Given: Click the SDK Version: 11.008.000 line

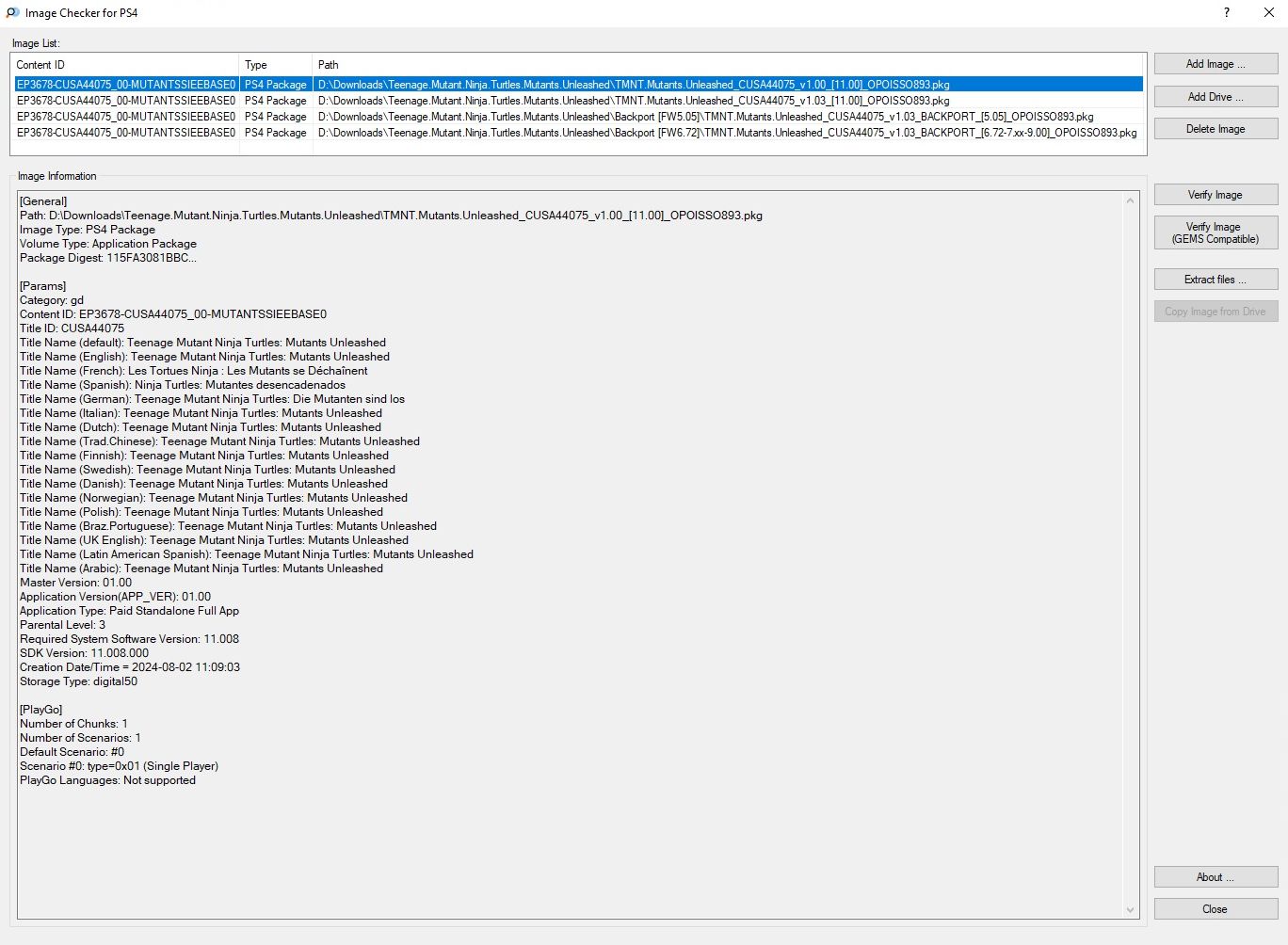Looking at the screenshot, I should coord(84,653).
